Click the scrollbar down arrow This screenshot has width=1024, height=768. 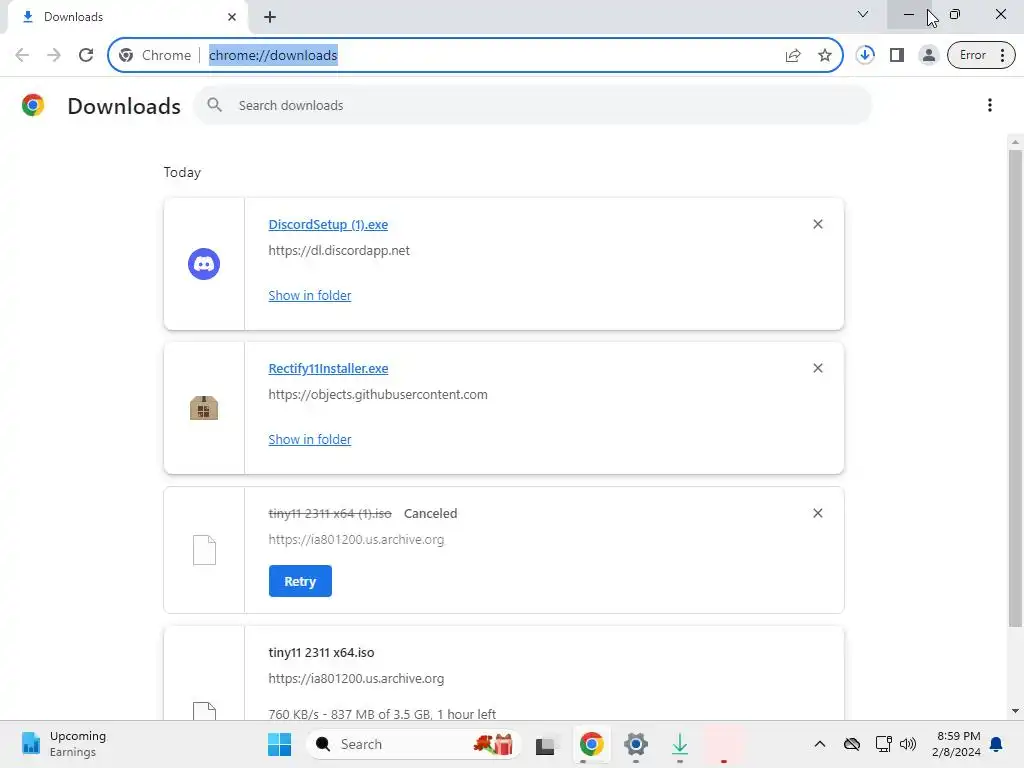coord(1015,711)
